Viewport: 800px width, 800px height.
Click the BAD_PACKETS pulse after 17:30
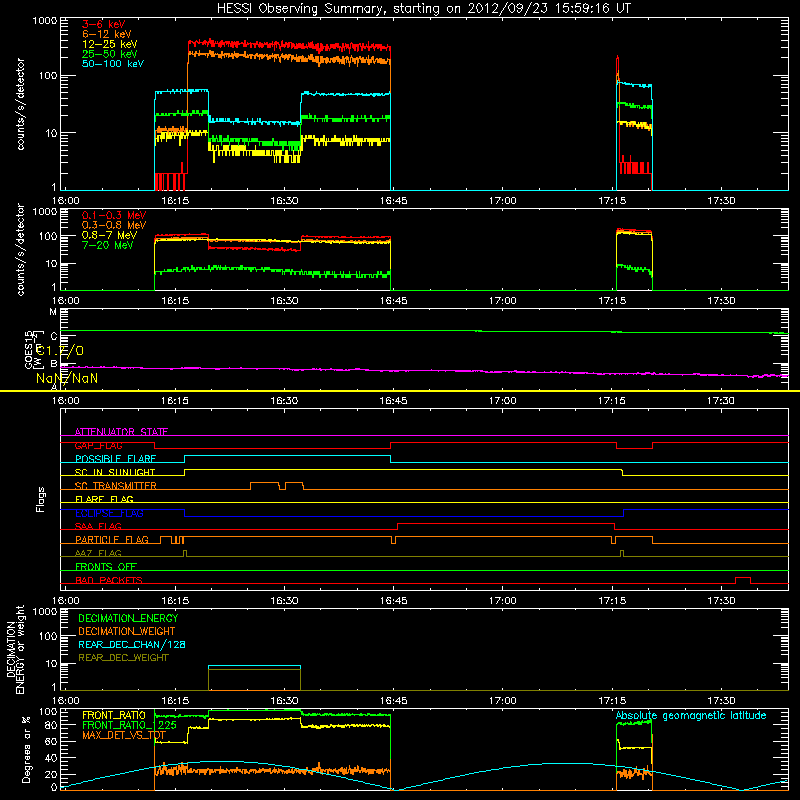coord(742,580)
